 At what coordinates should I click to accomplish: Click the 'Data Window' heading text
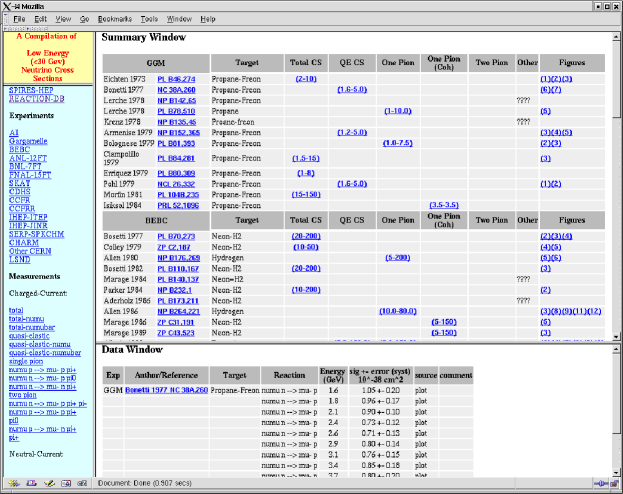coord(132,350)
